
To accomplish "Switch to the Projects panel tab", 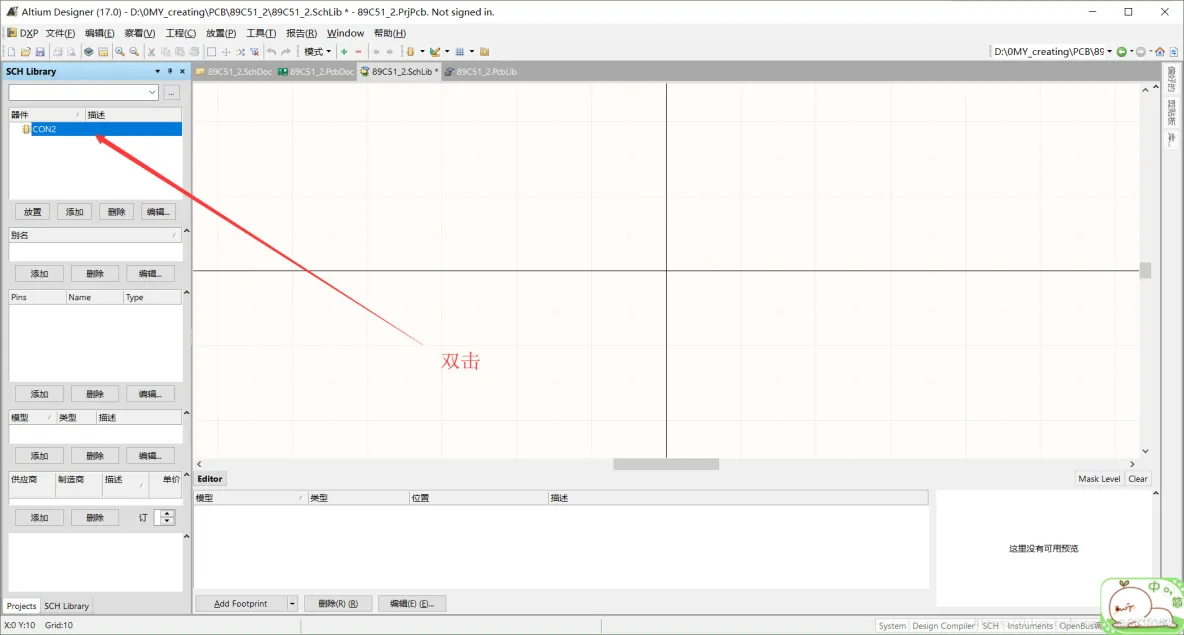I will [21, 606].
